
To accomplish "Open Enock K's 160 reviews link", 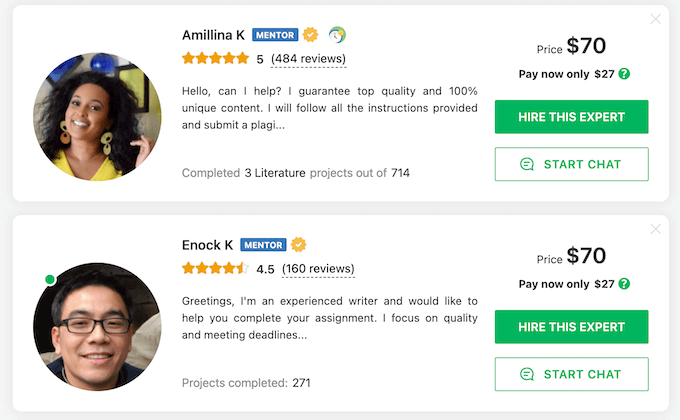I will [x=318, y=269].
